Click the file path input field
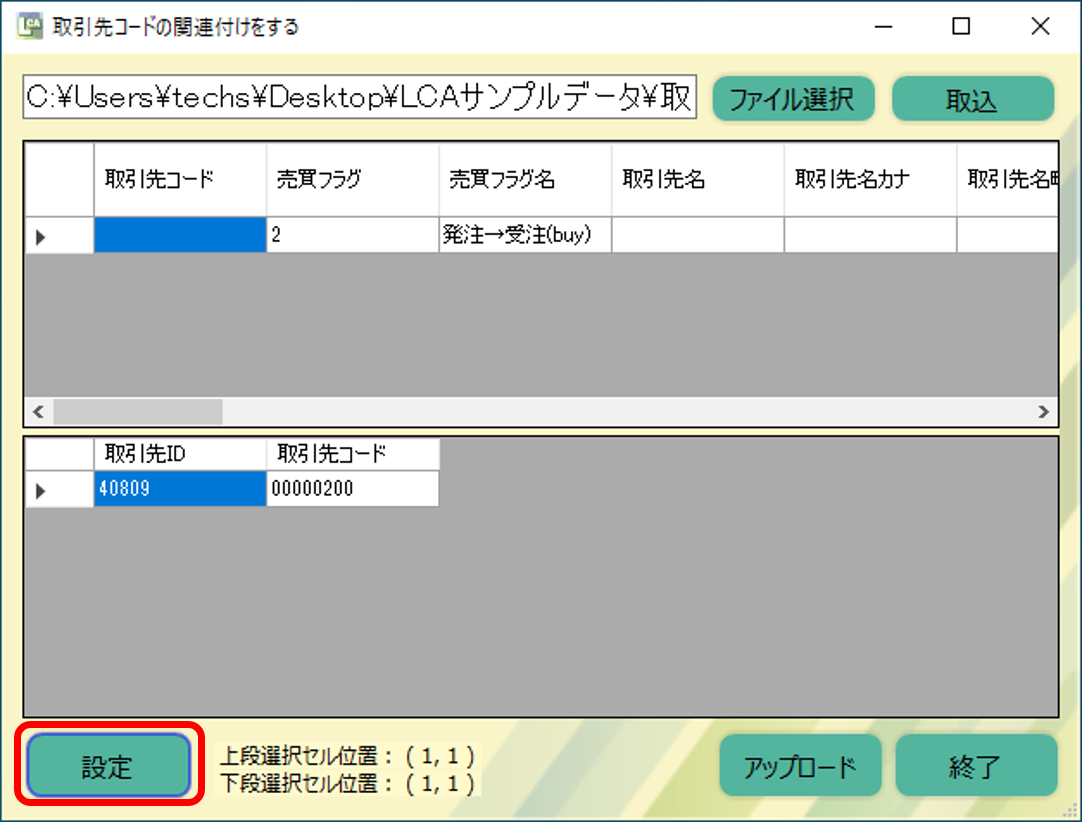Screen dimensions: 1082x822 [x=360, y=99]
